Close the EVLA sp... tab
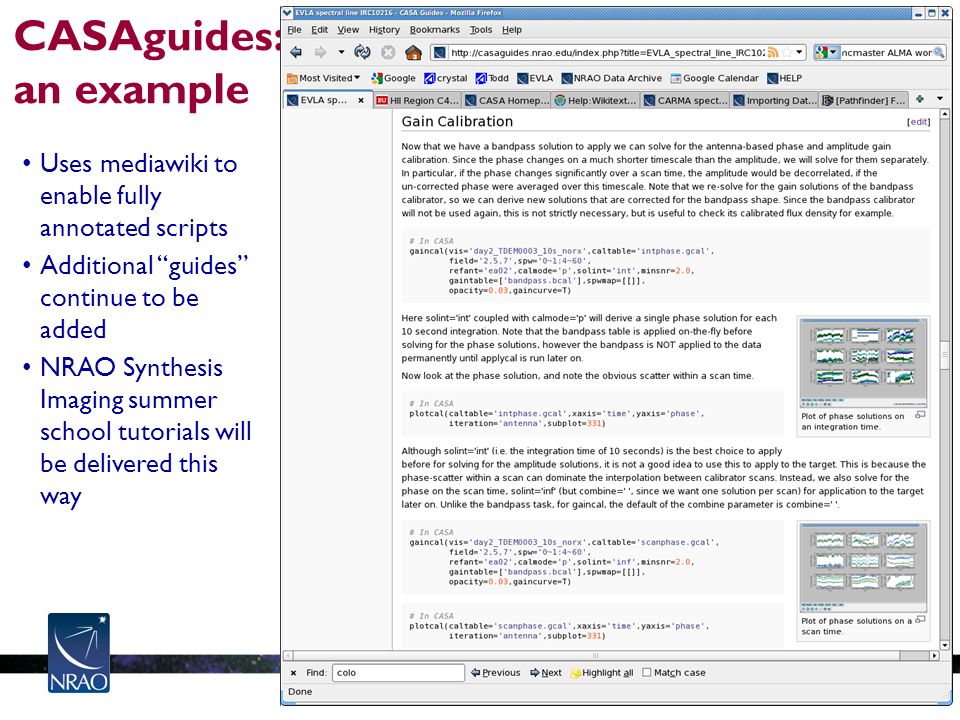This screenshot has height=720, width=960. pos(361,100)
